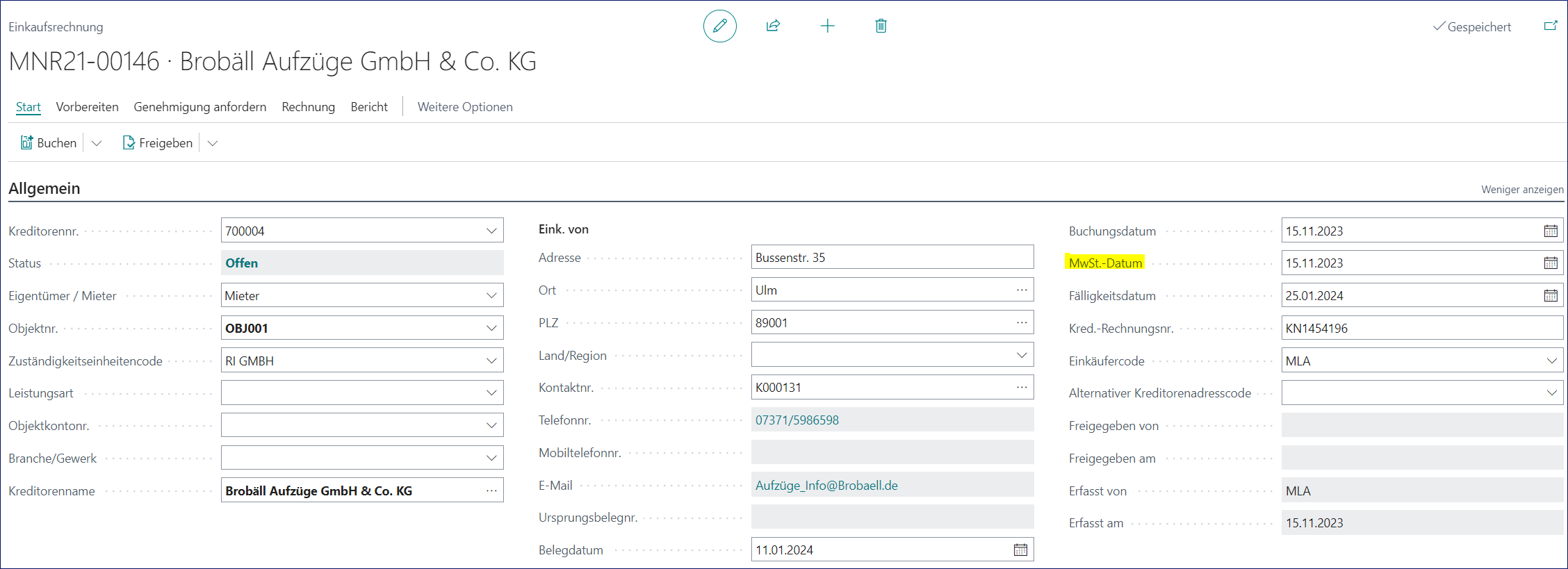Click ellipsis lookup in PLZ field
1568x569 pixels.
pos(1021,323)
